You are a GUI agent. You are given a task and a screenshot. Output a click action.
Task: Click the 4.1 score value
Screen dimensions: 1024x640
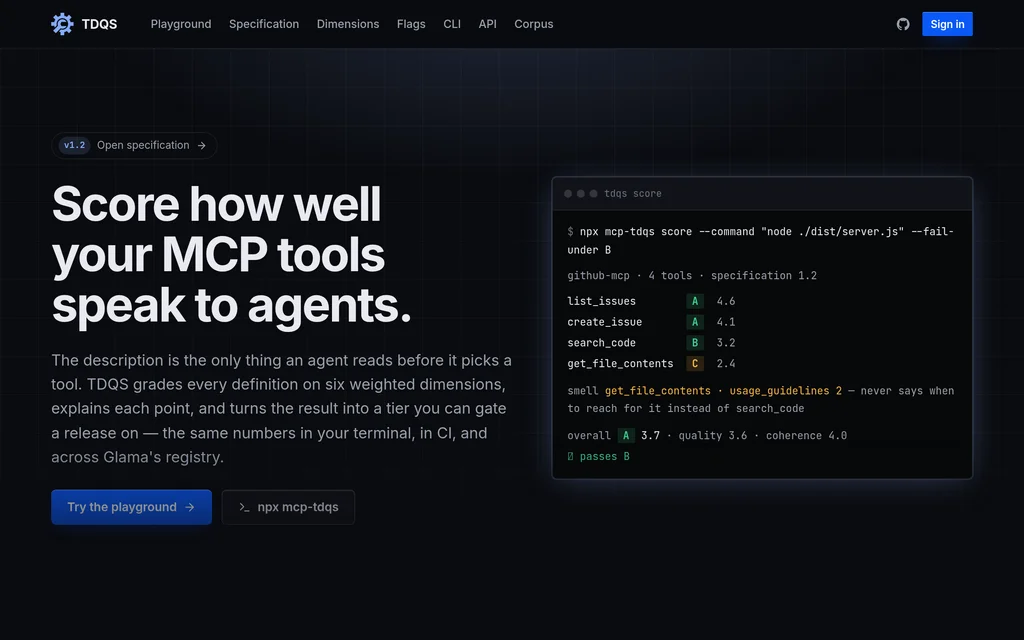pos(726,322)
